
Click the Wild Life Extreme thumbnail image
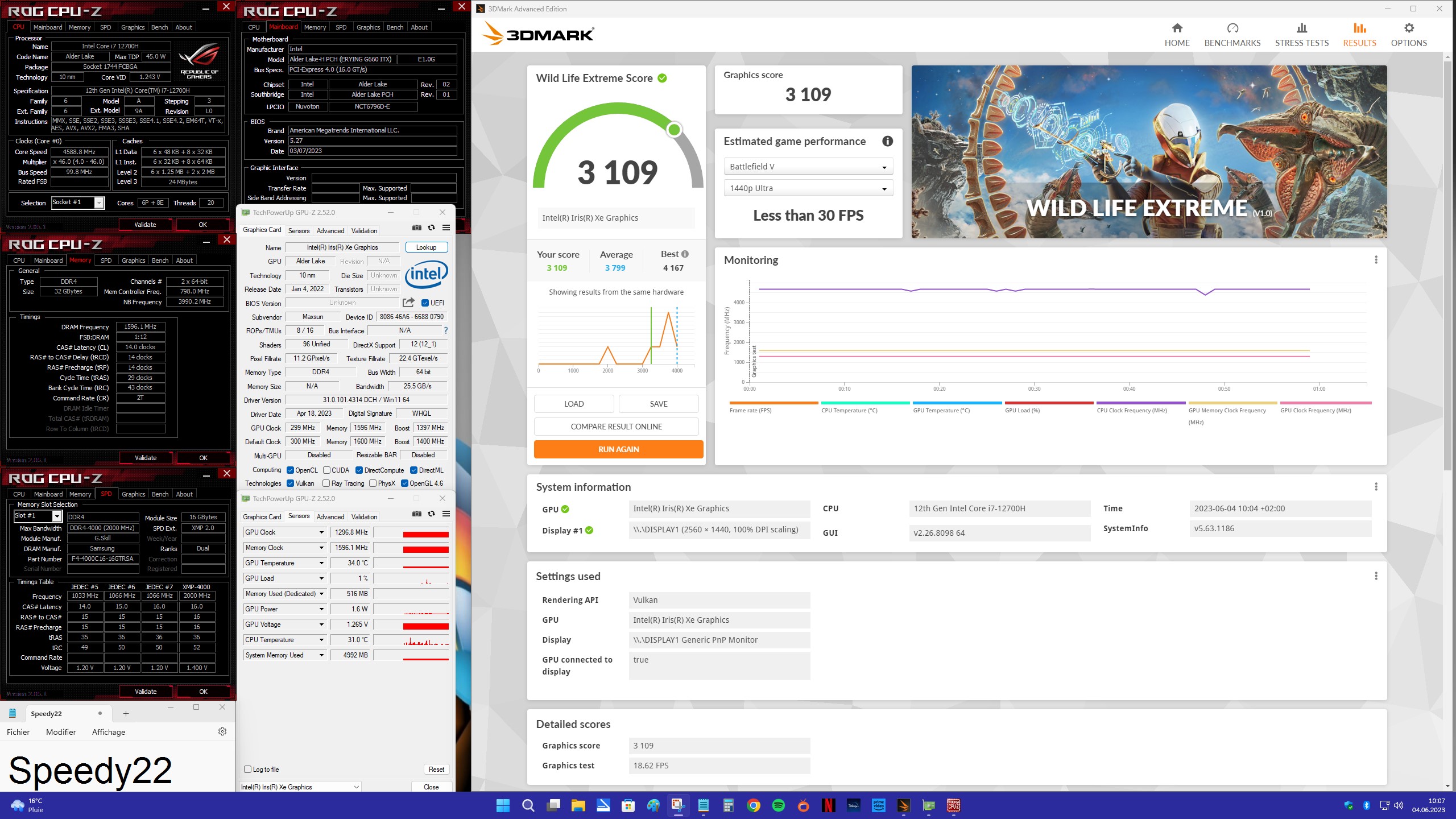tap(1149, 152)
